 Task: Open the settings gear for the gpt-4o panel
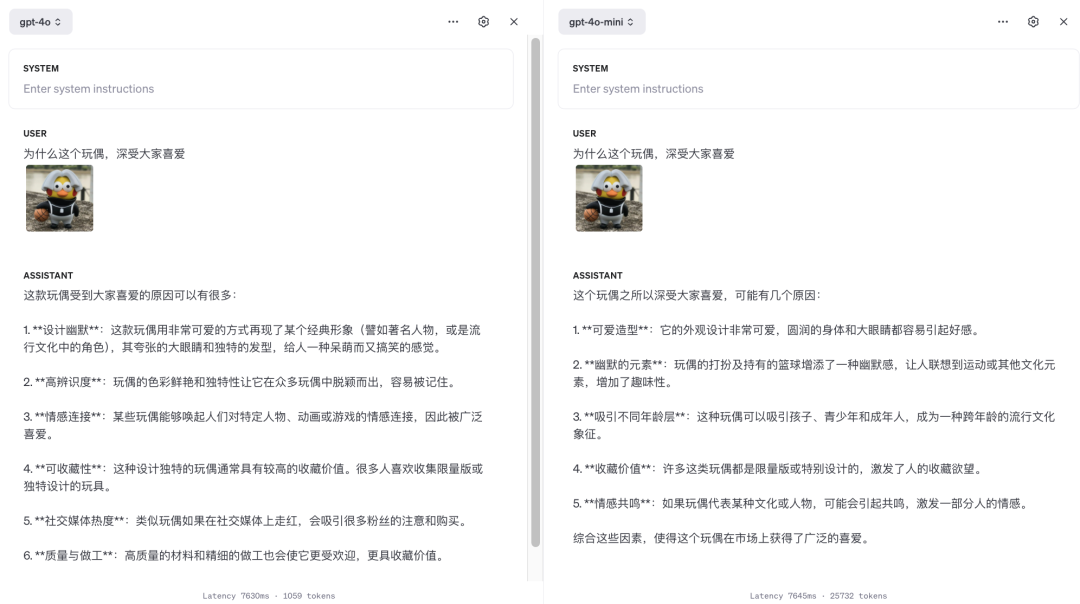(x=483, y=21)
